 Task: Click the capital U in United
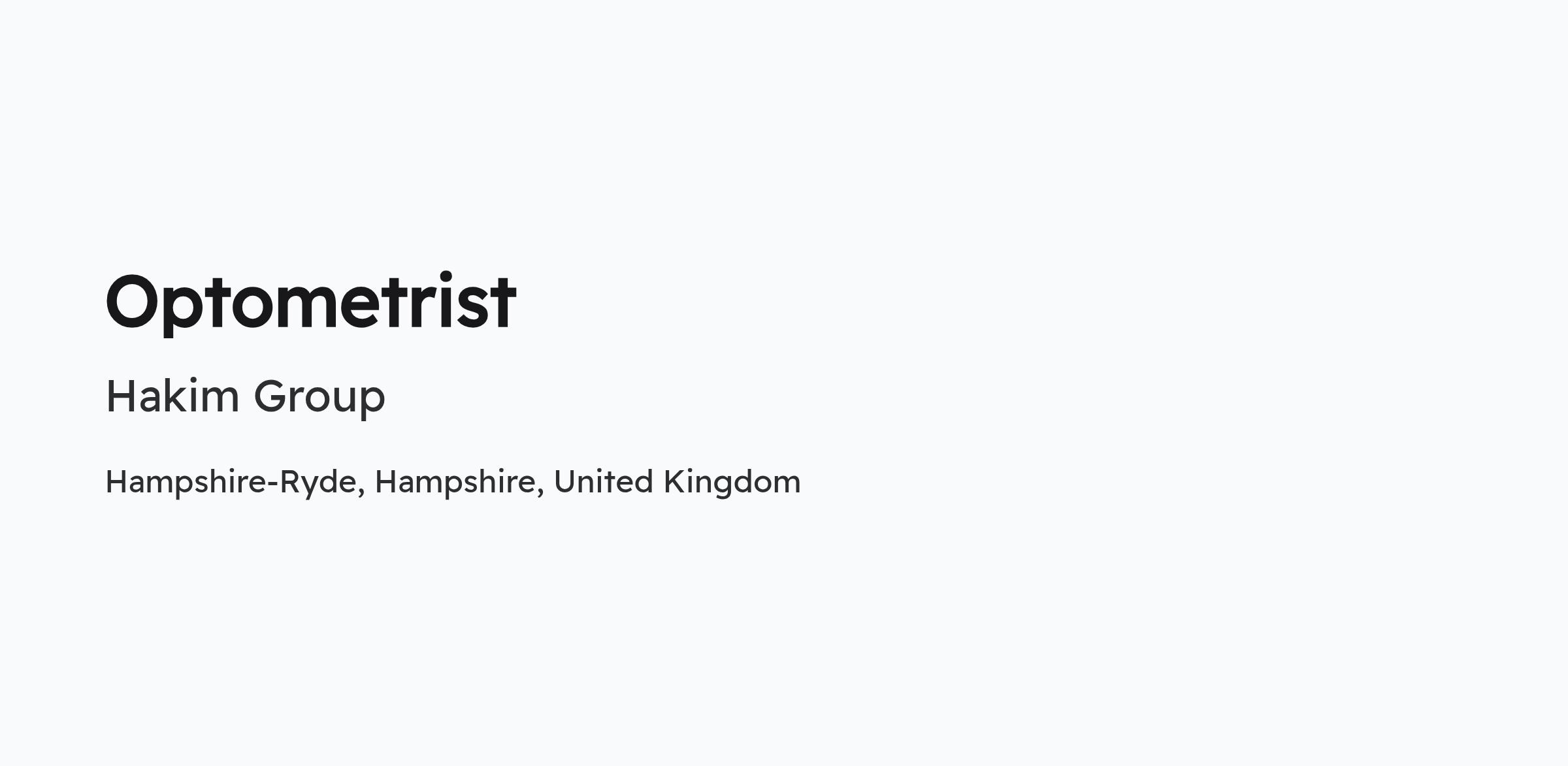click(566, 482)
